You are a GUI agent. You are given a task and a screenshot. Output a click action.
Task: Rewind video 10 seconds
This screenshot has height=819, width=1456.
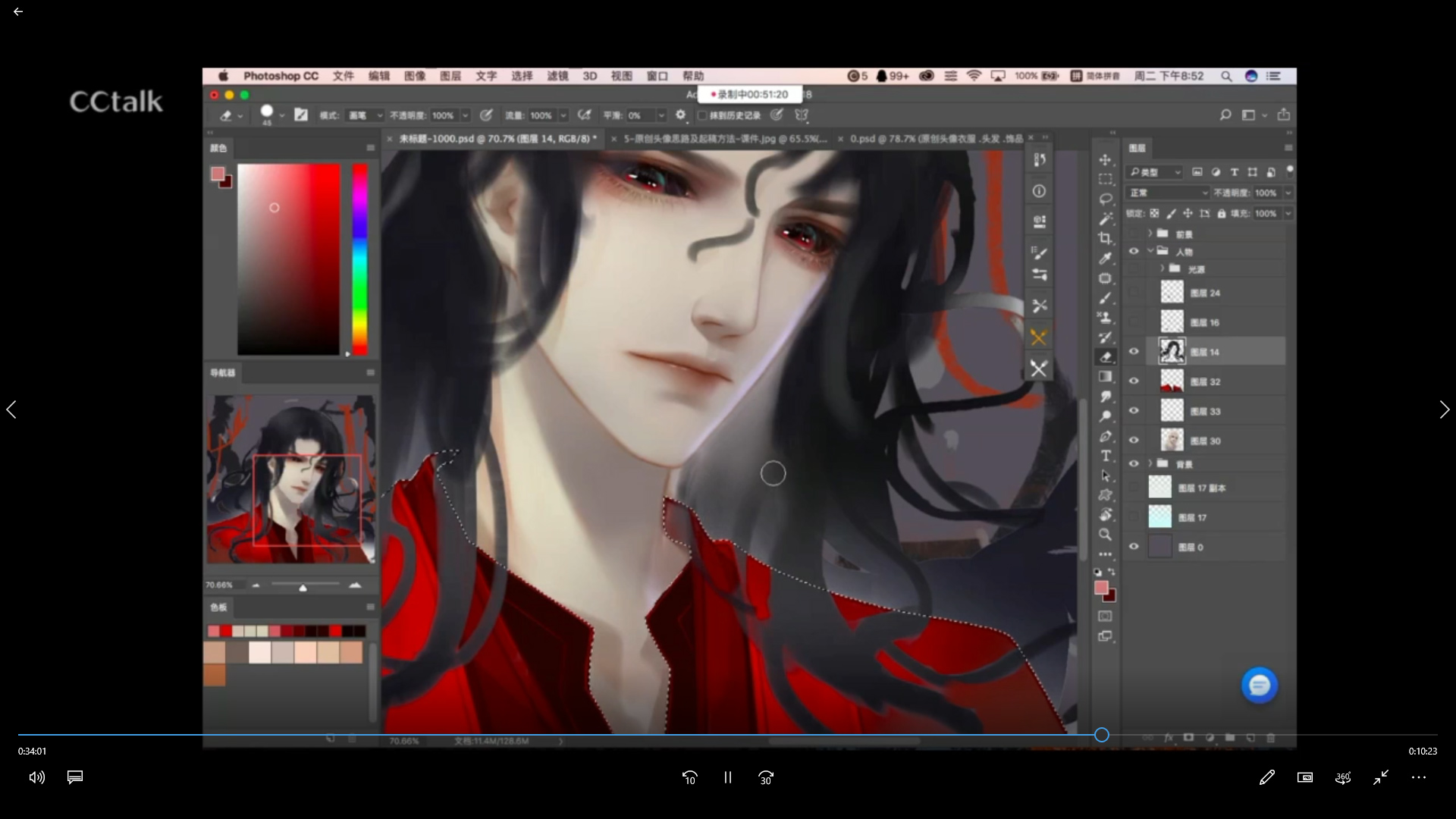(x=689, y=777)
